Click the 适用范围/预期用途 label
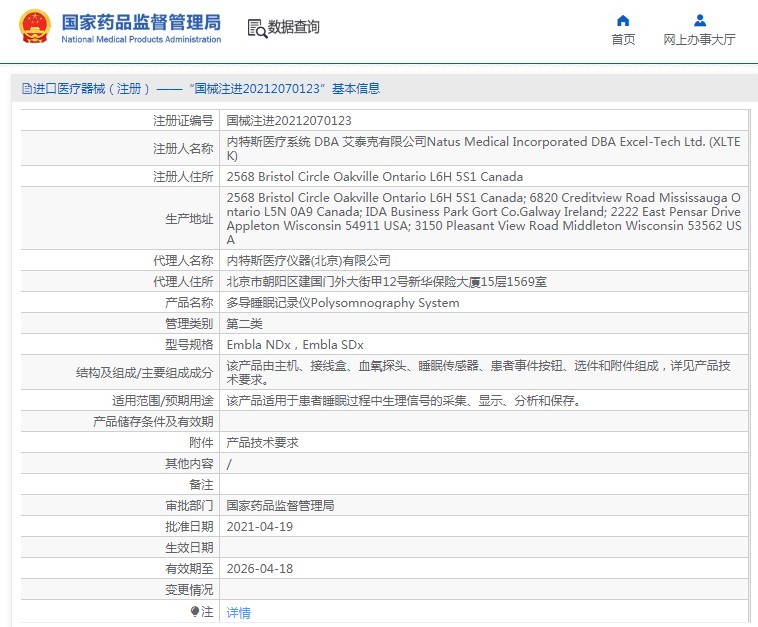Screen dimensions: 758x627 pos(162,401)
